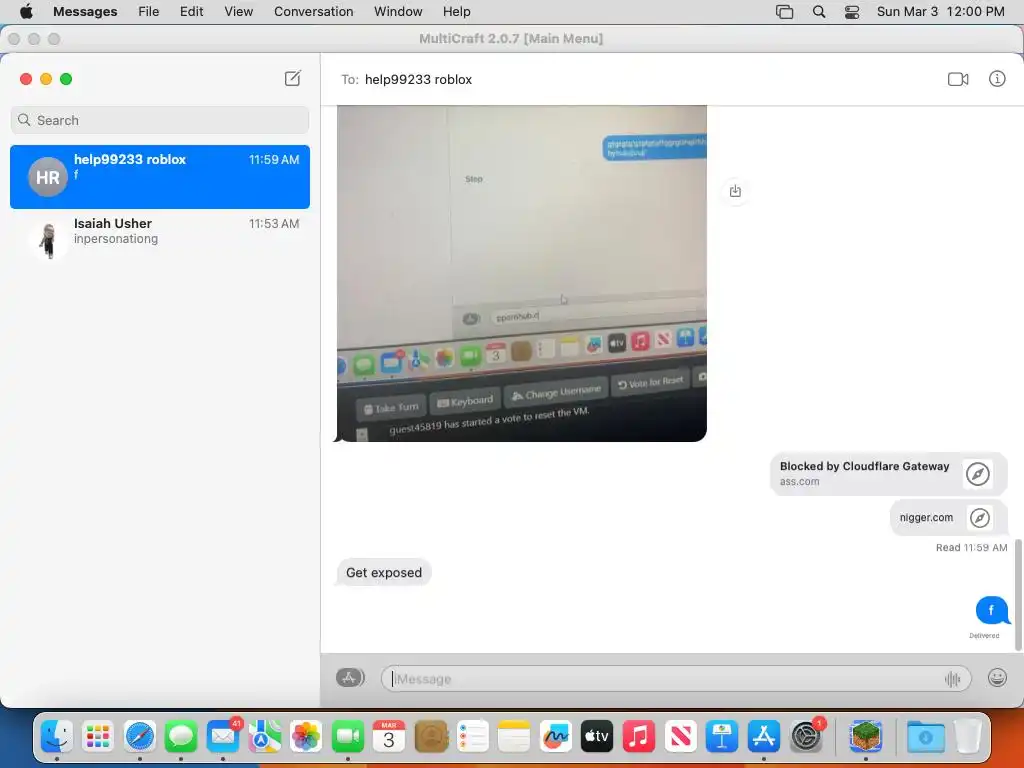Viewport: 1024px width, 768px height.
Task: Open conversation details info button
Action: 997,79
